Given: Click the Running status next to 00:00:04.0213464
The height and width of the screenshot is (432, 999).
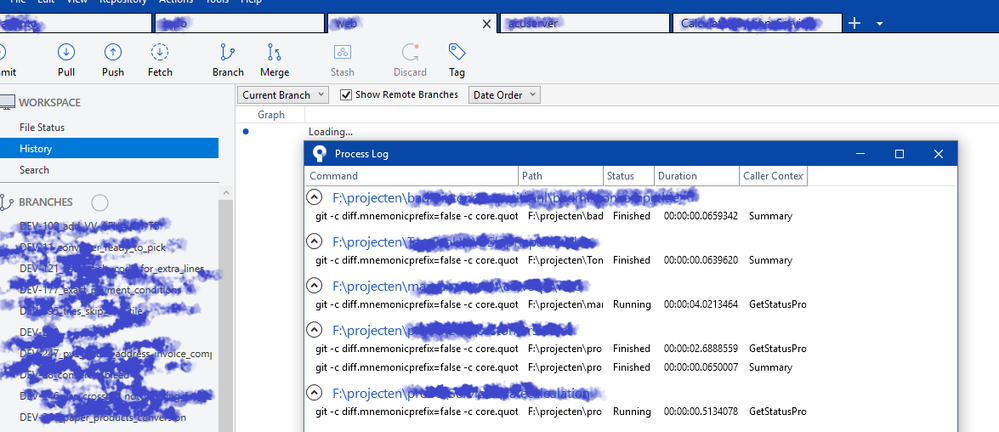Looking at the screenshot, I should pyautogui.click(x=631, y=305).
